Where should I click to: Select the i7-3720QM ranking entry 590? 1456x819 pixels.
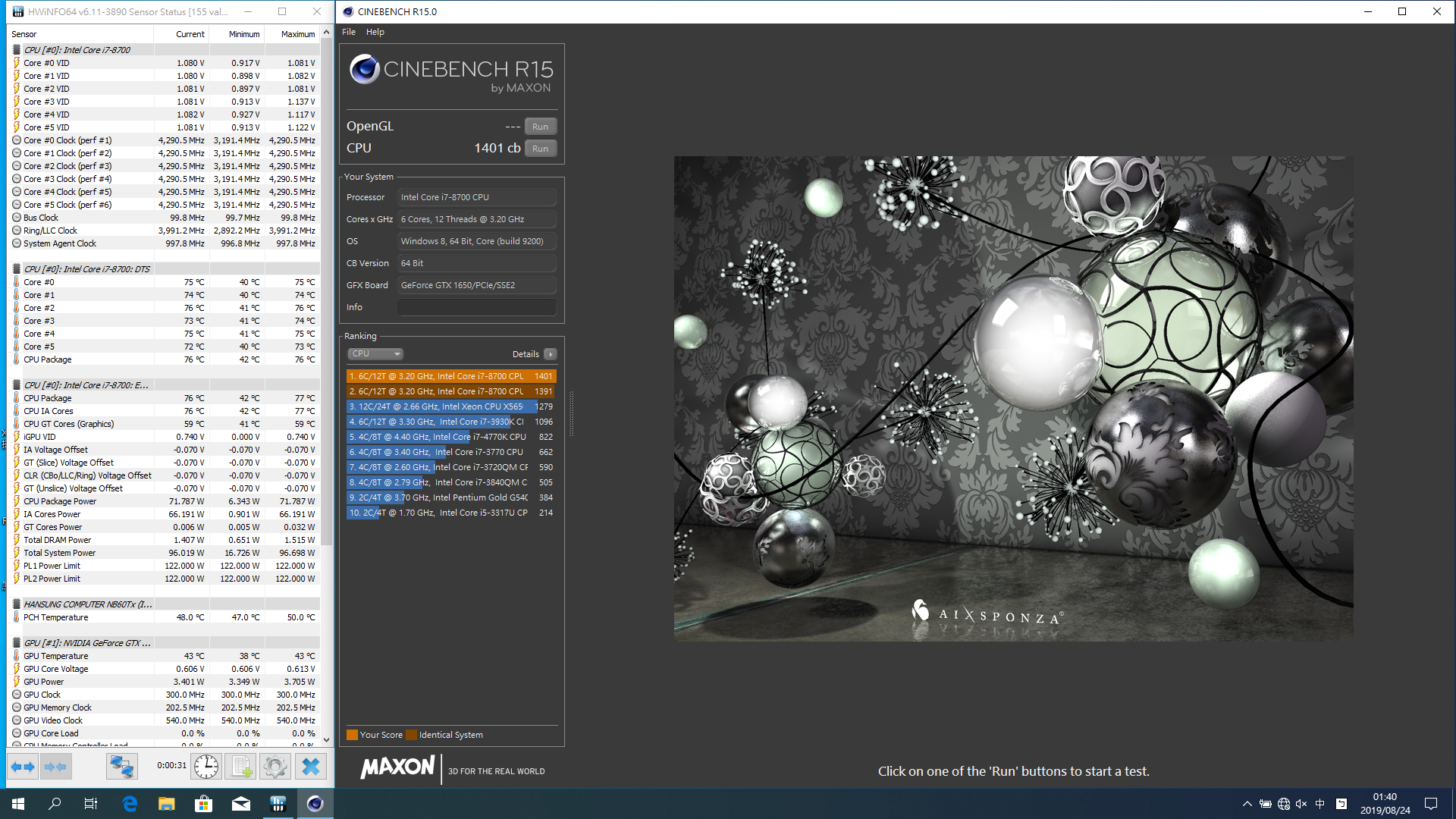click(x=451, y=467)
